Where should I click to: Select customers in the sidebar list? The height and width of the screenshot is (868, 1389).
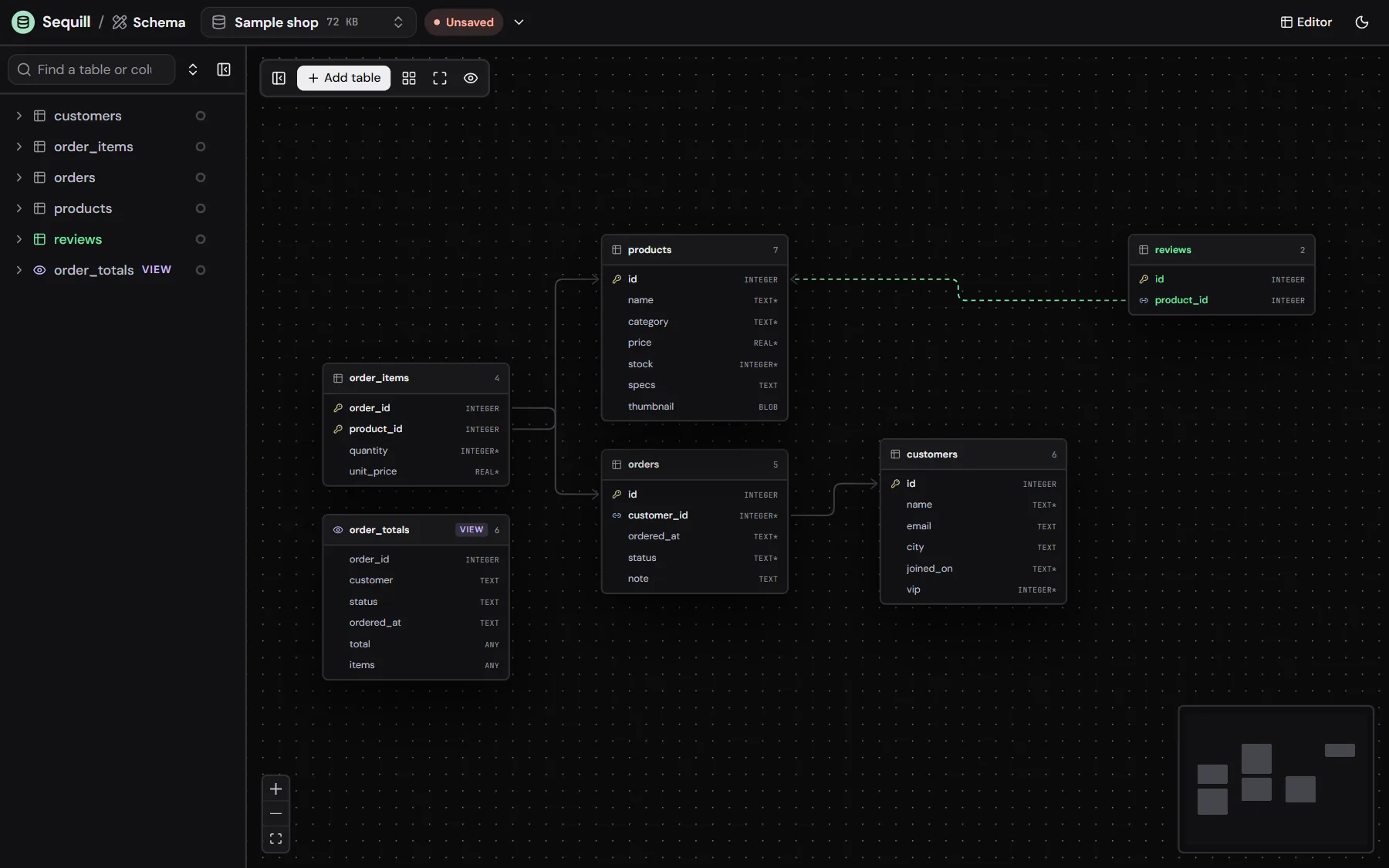(x=88, y=116)
